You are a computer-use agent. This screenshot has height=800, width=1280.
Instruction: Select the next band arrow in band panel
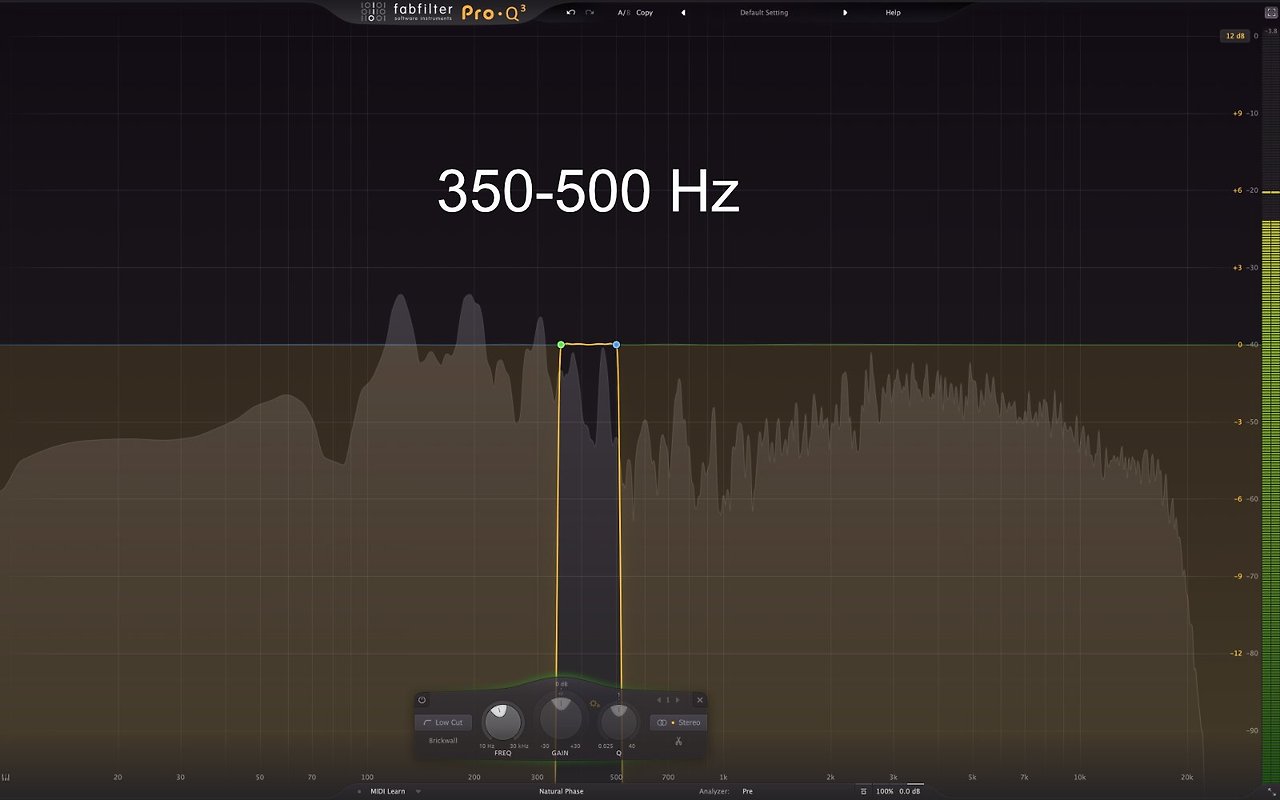[x=678, y=700]
